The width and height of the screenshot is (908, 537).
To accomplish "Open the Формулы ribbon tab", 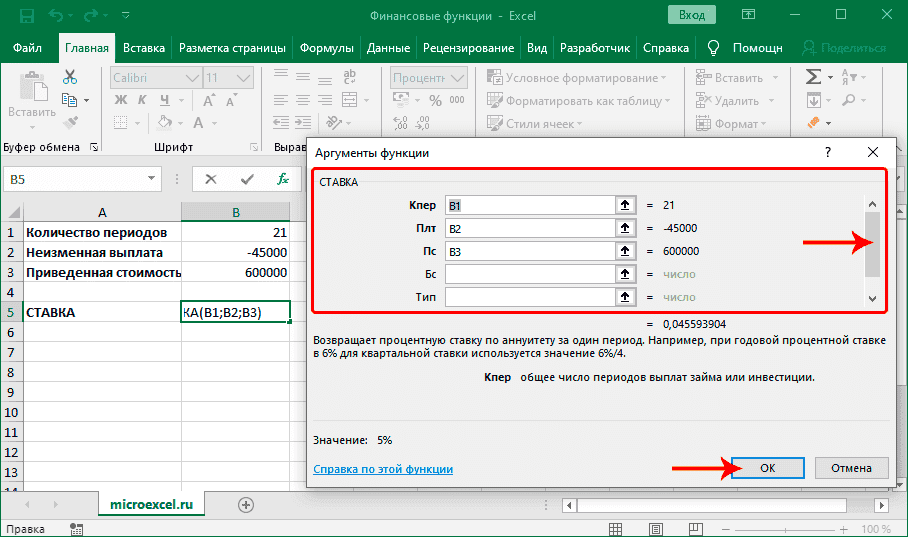I will point(326,48).
